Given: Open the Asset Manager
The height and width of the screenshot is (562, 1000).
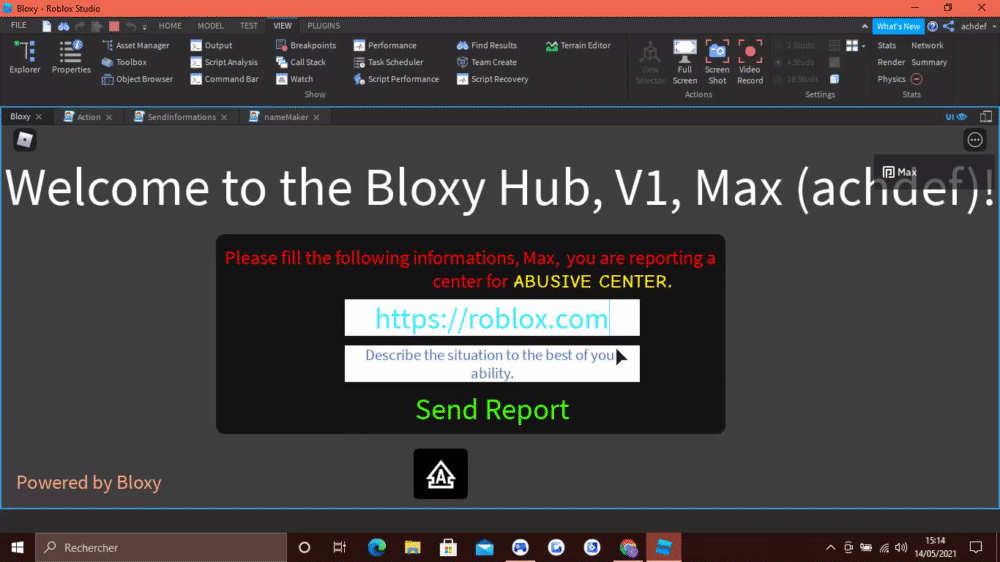Looking at the screenshot, I should click(135, 45).
